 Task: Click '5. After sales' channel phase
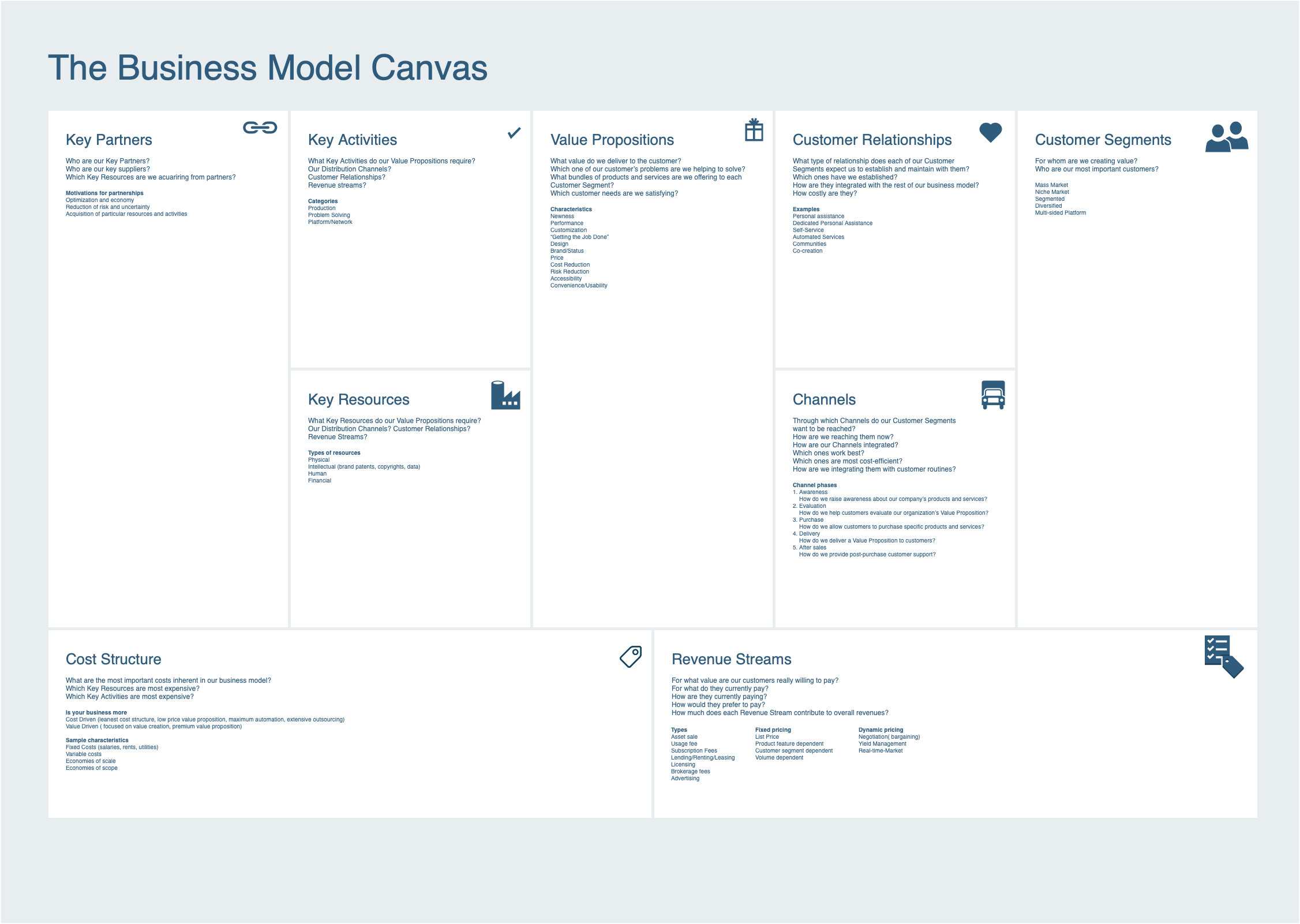[810, 548]
